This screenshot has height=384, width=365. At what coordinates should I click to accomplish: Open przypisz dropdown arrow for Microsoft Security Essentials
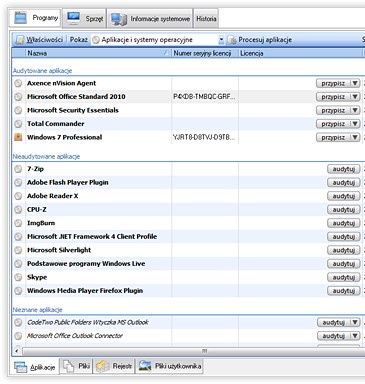pos(355,110)
